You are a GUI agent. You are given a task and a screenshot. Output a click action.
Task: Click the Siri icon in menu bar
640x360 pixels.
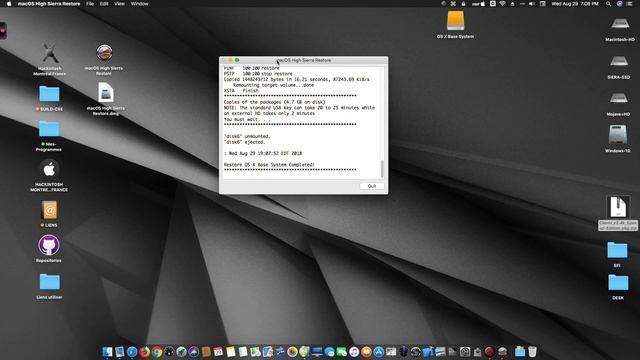point(619,4)
